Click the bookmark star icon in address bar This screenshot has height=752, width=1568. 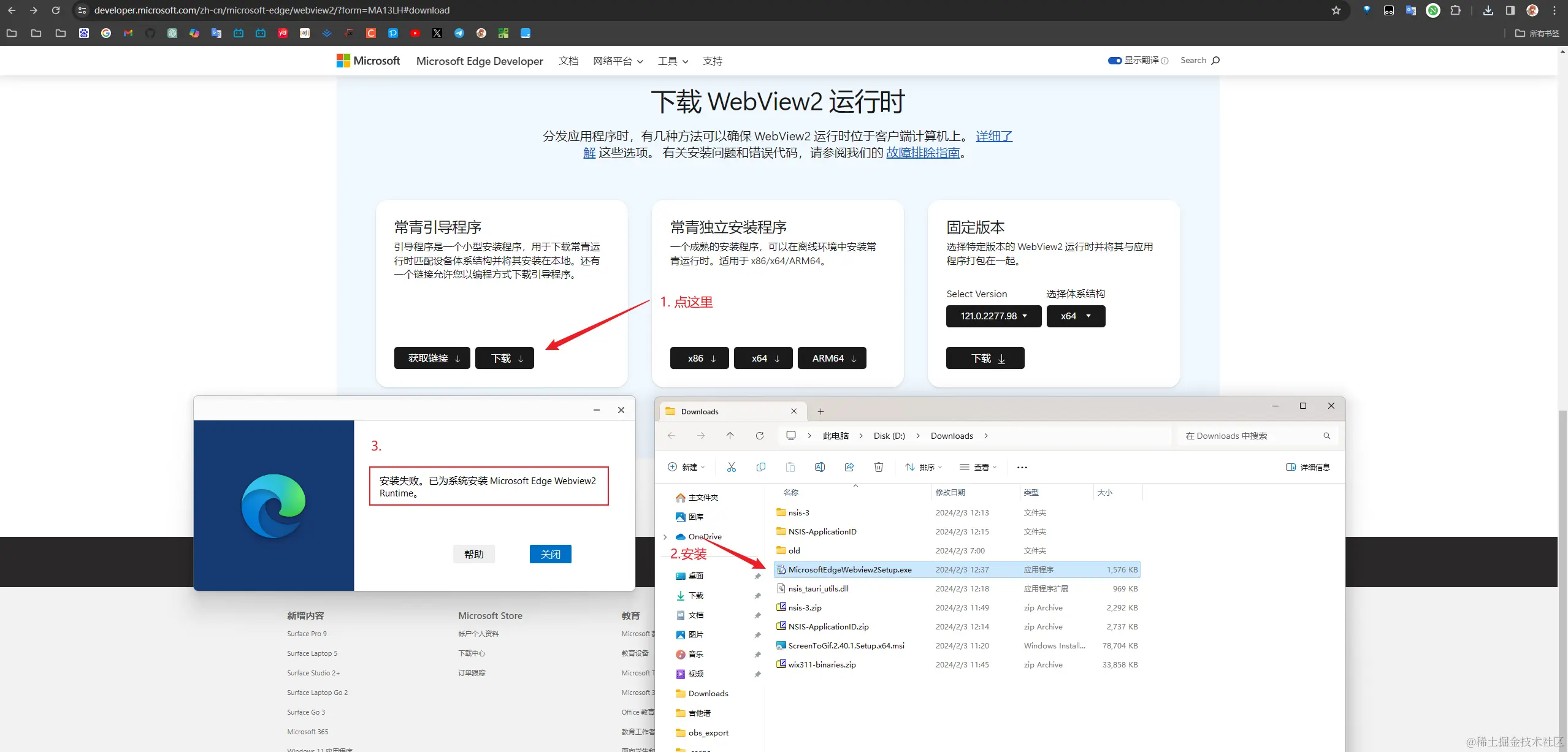click(x=1336, y=10)
